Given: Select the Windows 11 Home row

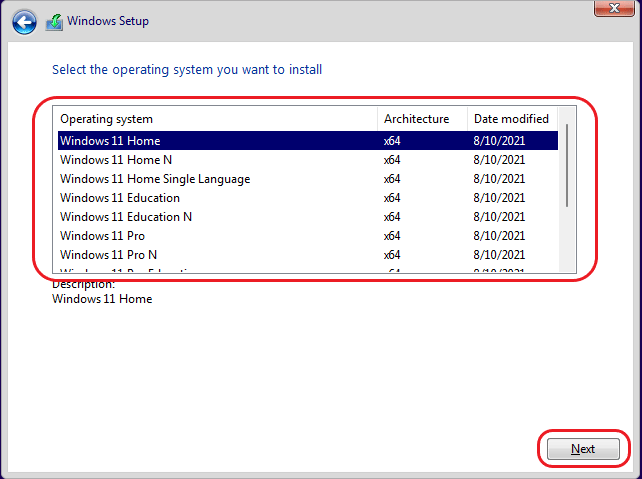Looking at the screenshot, I should 308,140.
